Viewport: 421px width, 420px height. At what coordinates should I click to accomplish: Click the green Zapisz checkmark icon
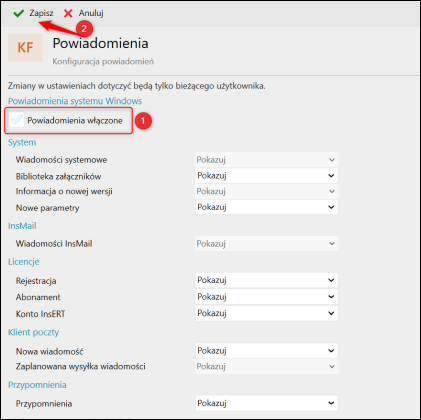(x=19, y=13)
